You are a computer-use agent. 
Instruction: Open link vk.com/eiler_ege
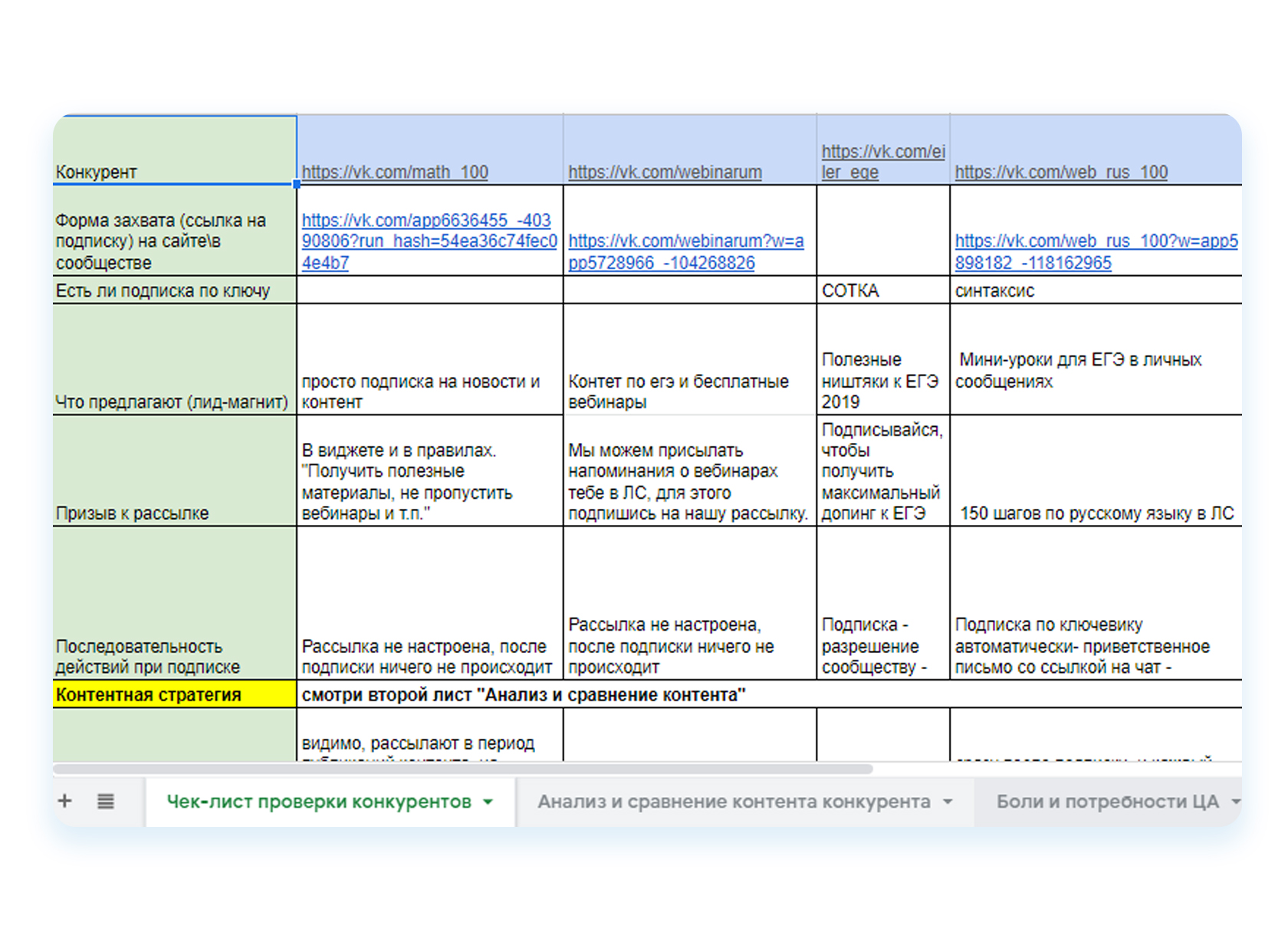[x=883, y=162]
